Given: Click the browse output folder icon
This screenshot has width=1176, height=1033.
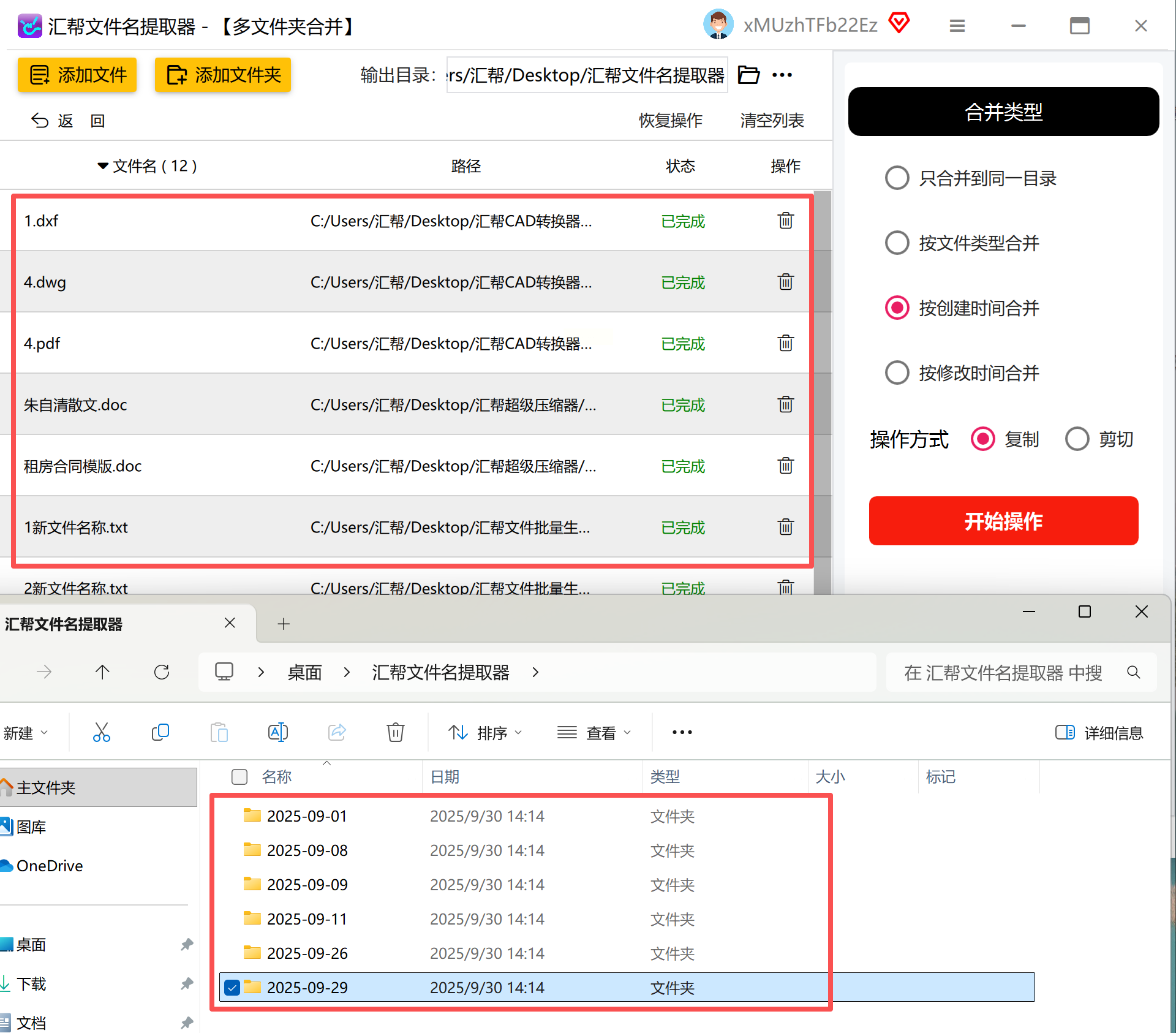Looking at the screenshot, I should click(748, 75).
